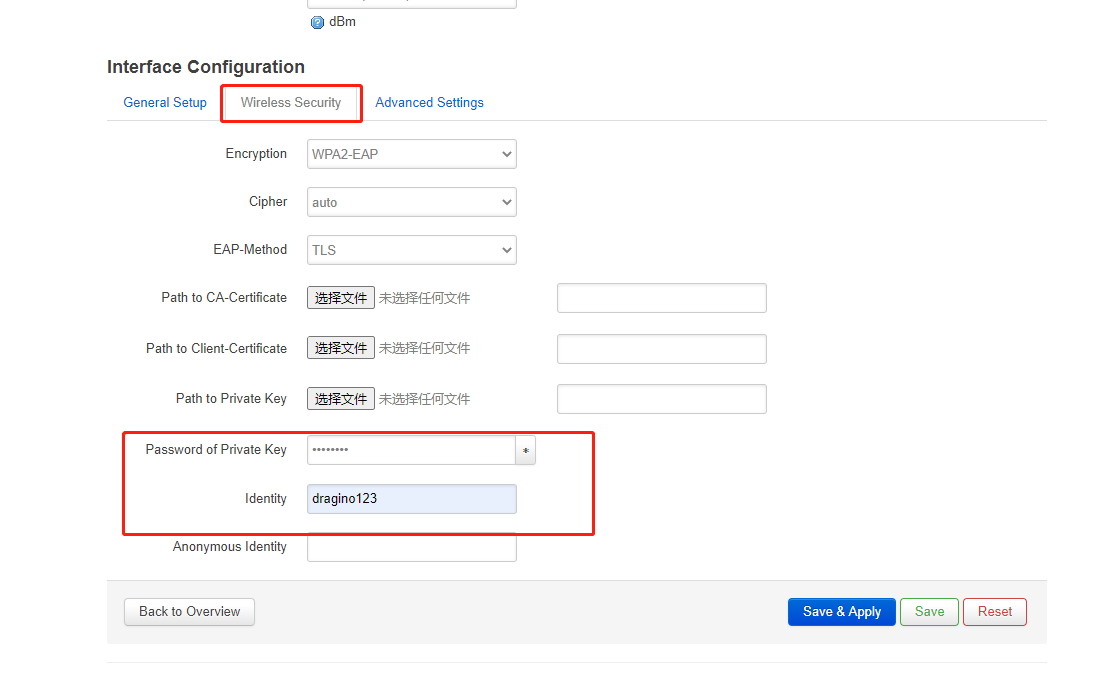Click the Save & Apply button

point(842,612)
